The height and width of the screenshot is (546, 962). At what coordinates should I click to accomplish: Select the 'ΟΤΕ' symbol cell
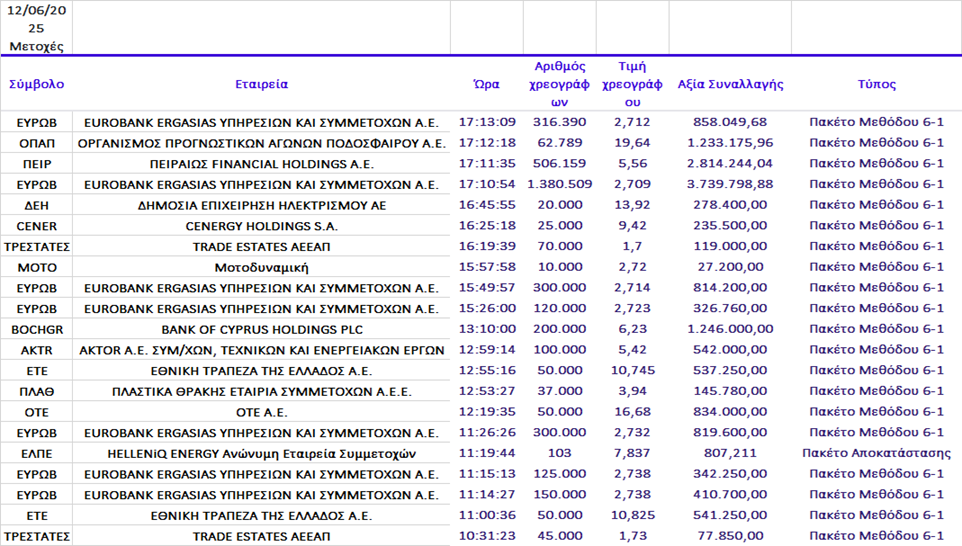[37, 412]
